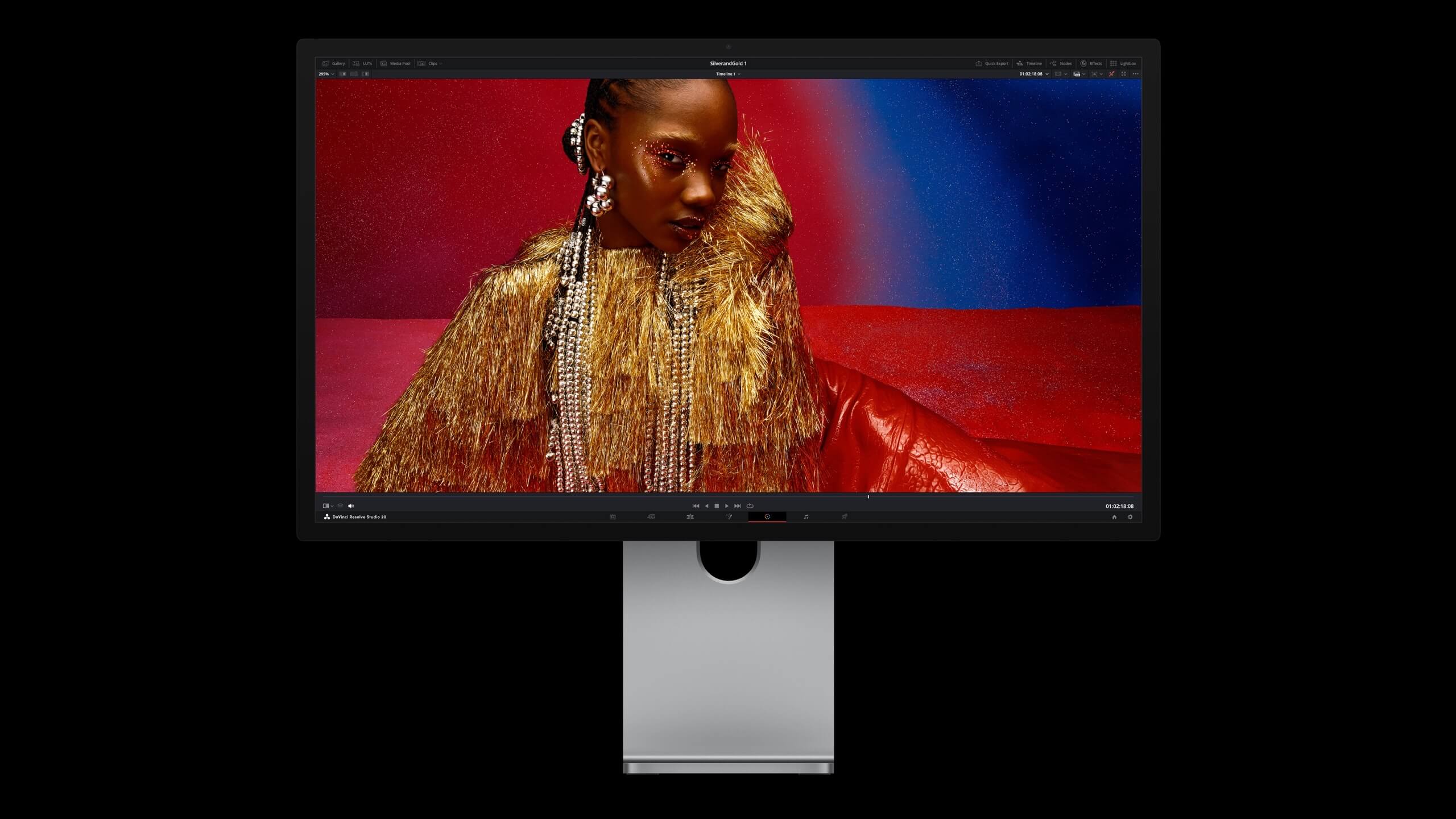Open DaVinci Resolve project settings gear
The width and height of the screenshot is (1456, 819).
(x=1130, y=517)
